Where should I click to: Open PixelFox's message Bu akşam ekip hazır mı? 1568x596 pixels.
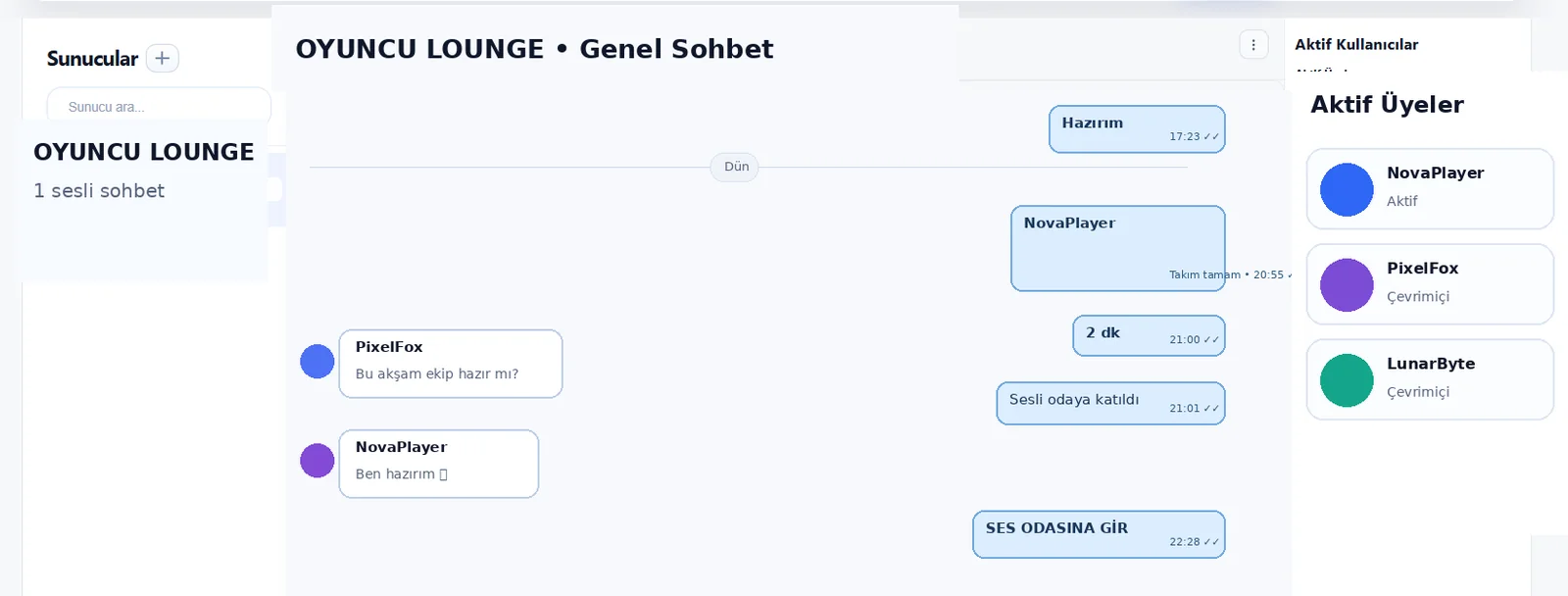click(x=451, y=364)
